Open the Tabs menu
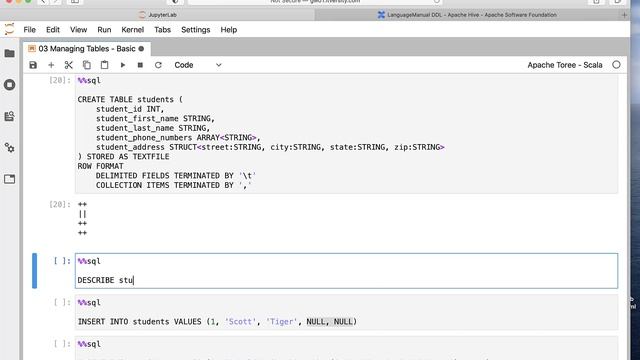This screenshot has height=360, width=640. (x=162, y=30)
